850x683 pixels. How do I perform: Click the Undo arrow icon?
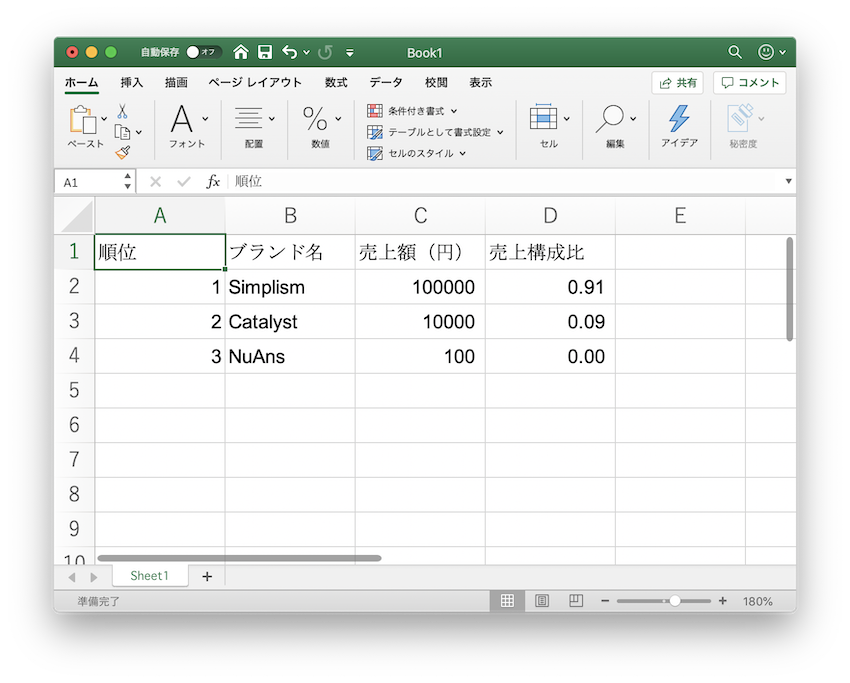coord(290,52)
